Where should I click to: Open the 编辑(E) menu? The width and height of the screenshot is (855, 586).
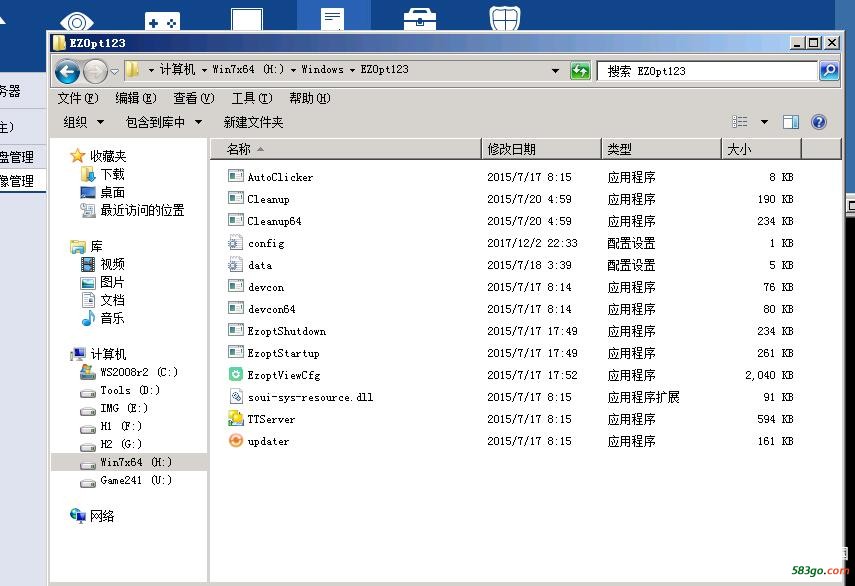click(x=136, y=98)
